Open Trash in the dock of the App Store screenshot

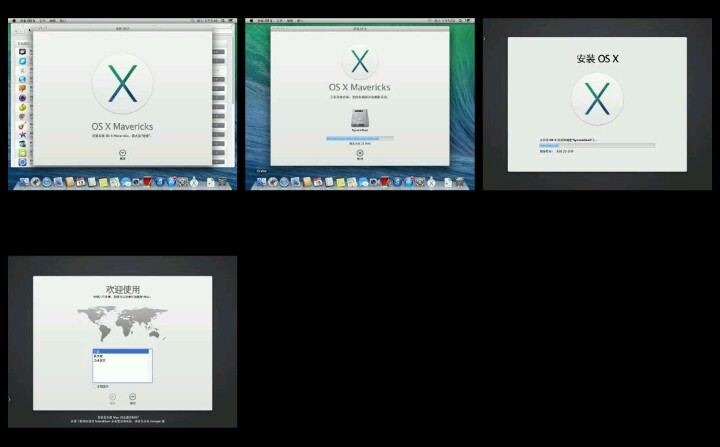(x=222, y=182)
